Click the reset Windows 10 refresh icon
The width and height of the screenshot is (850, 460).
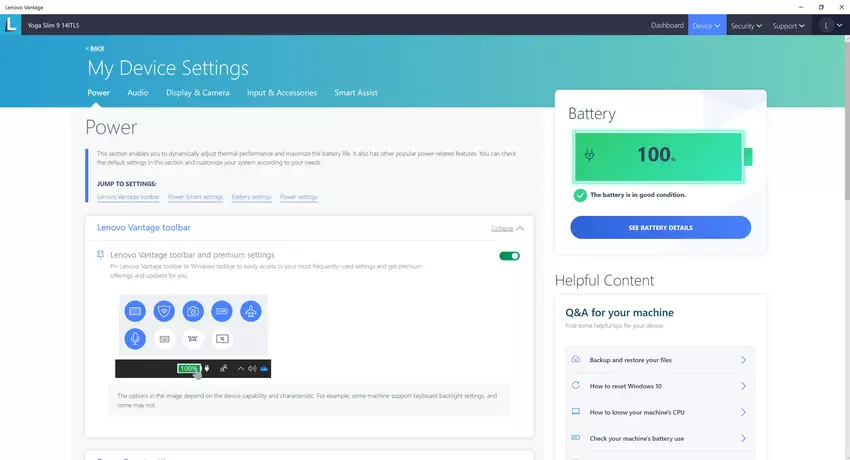point(576,385)
